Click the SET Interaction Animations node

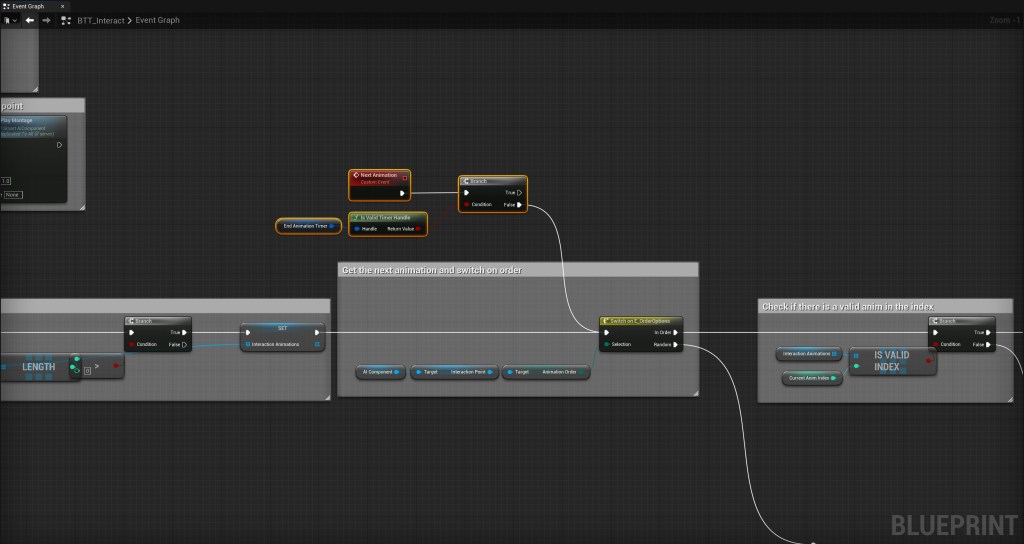coord(282,327)
